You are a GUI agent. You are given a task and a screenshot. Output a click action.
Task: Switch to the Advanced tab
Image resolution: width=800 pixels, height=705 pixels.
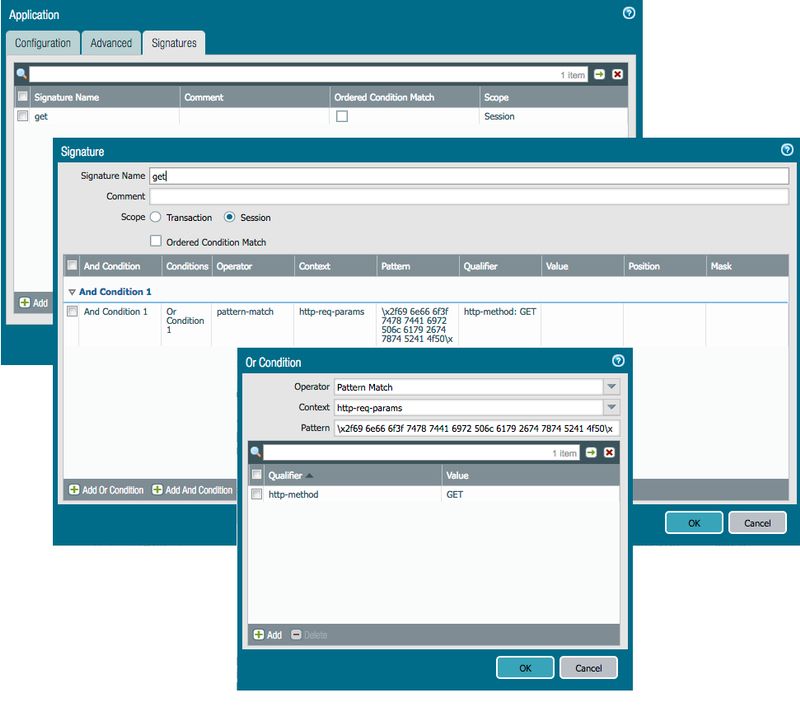pos(111,43)
